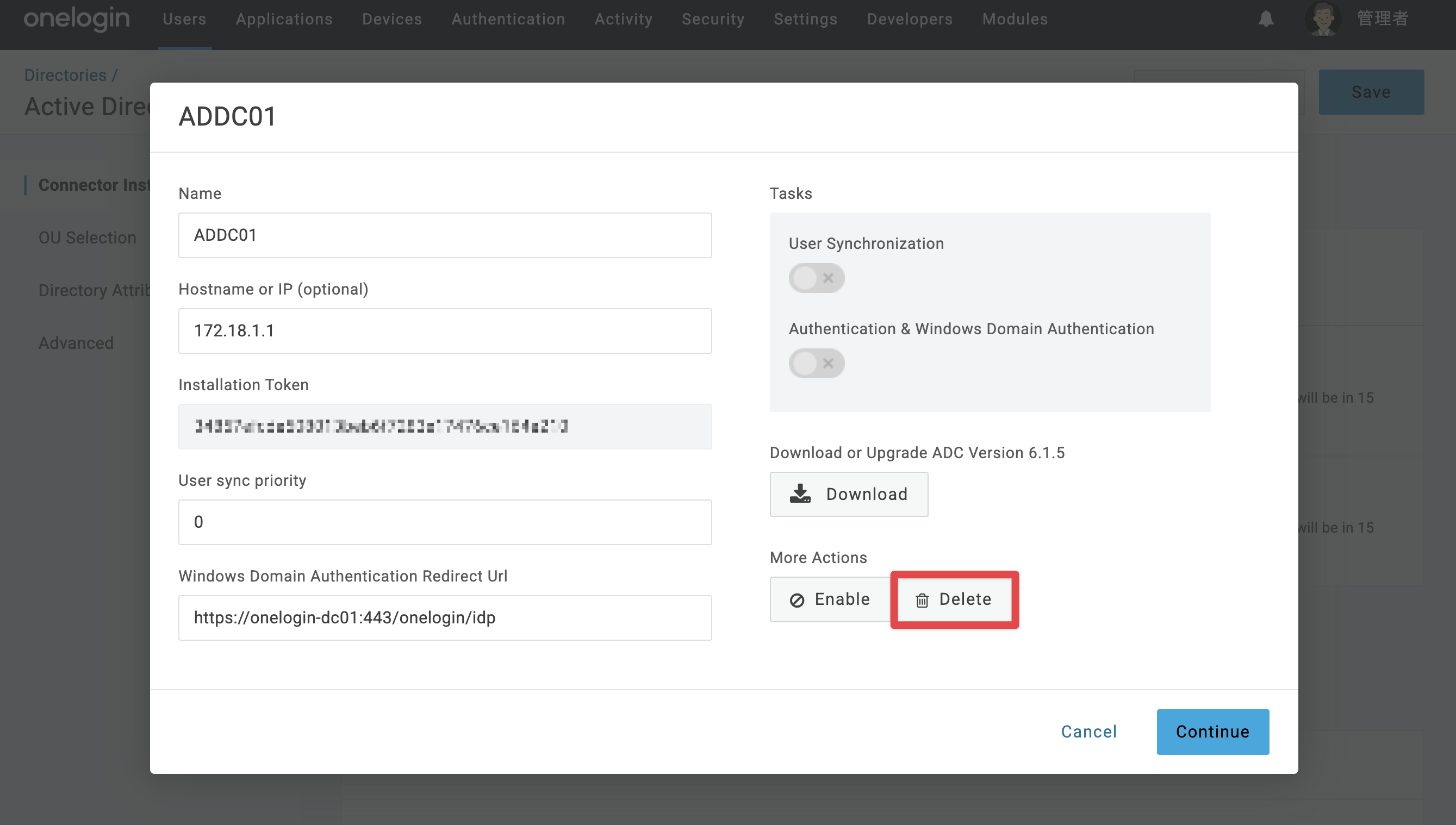
Task: Open the Modules menu
Action: (1015, 19)
